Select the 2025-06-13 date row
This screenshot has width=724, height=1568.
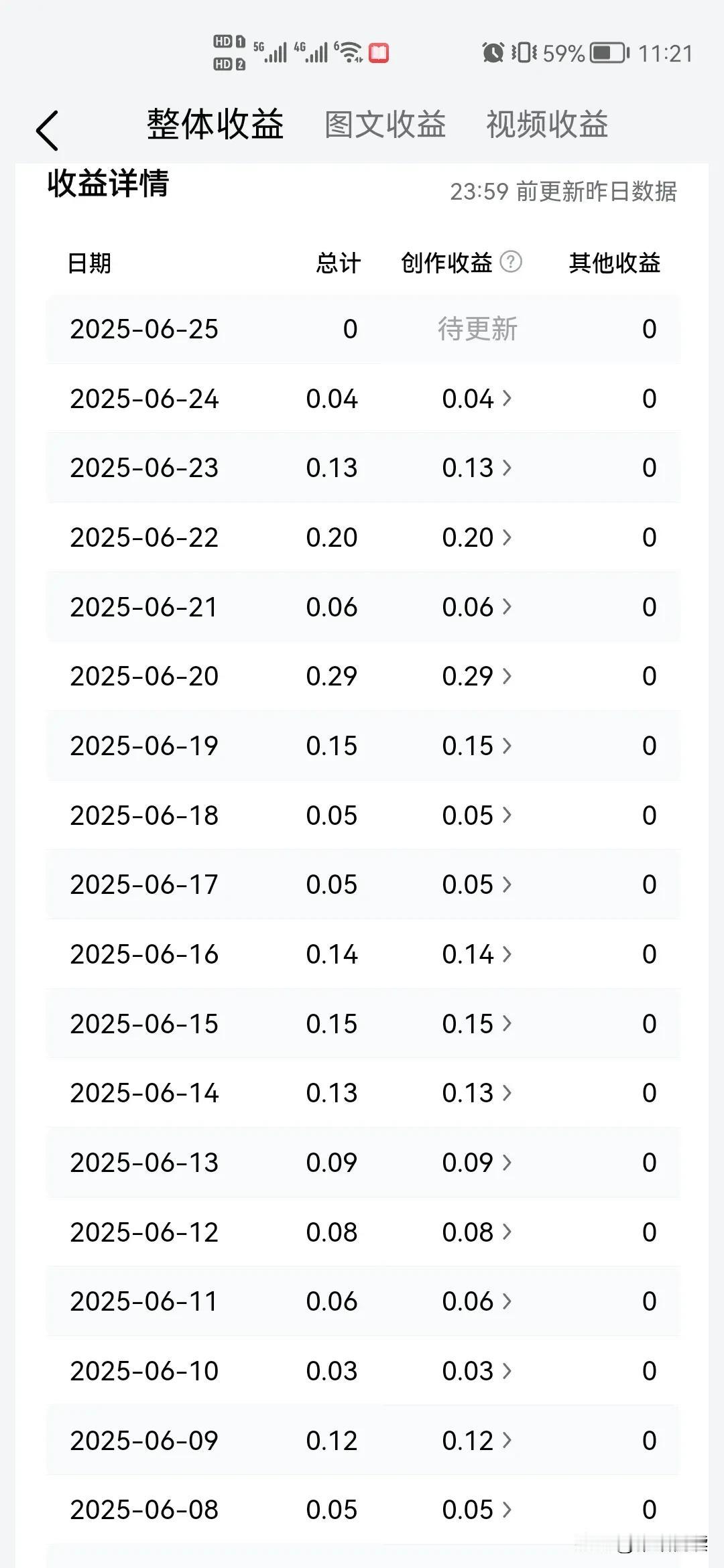(x=363, y=1163)
